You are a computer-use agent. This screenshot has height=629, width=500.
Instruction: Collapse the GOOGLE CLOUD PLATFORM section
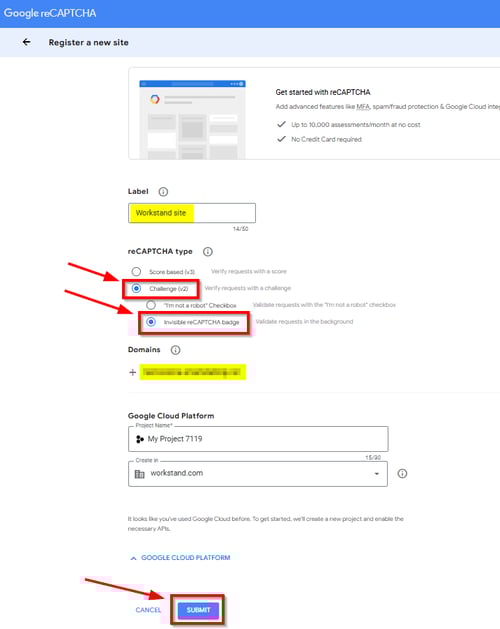[181, 558]
